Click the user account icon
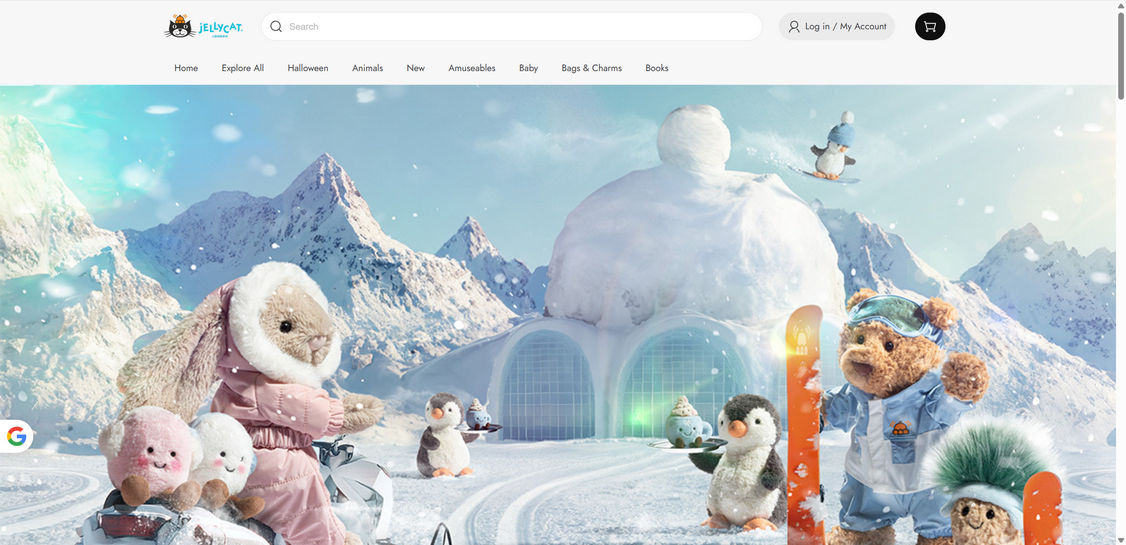The height and width of the screenshot is (545, 1126). pos(794,27)
